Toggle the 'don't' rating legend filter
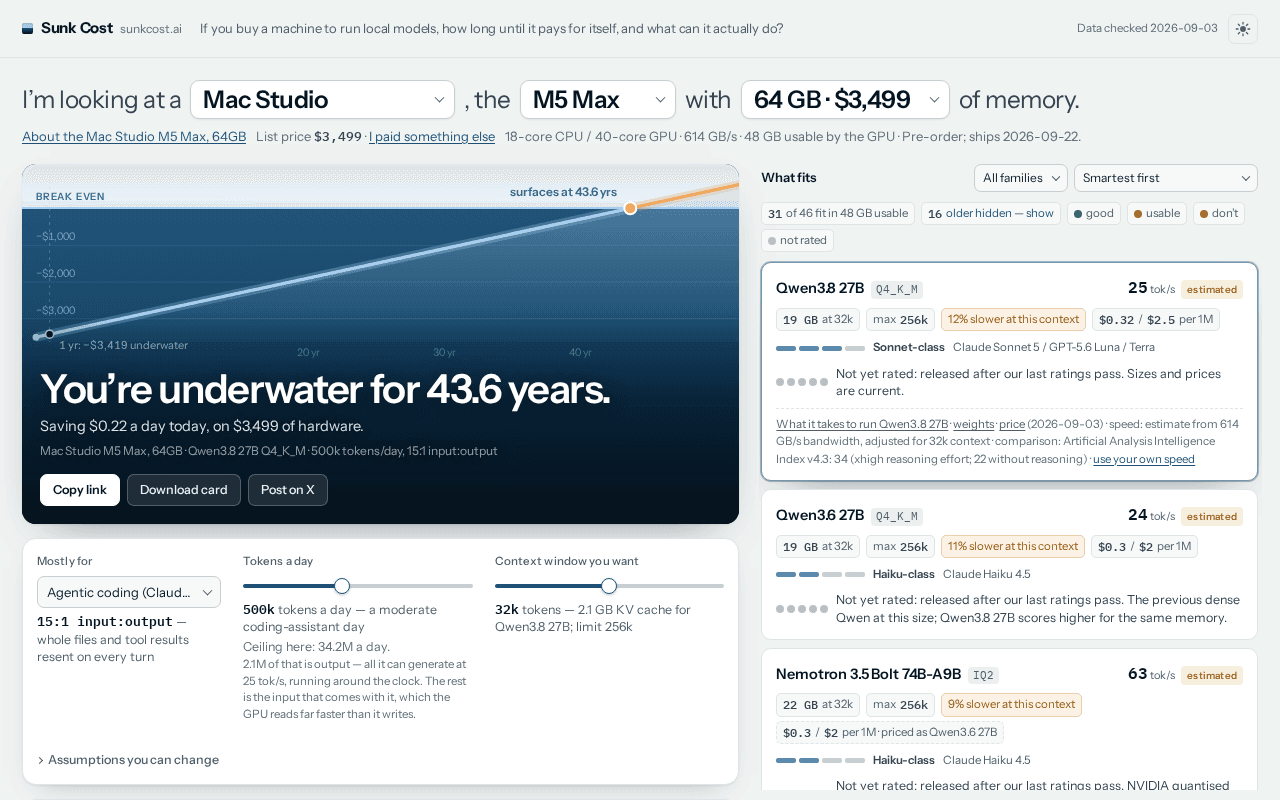 coord(1218,213)
